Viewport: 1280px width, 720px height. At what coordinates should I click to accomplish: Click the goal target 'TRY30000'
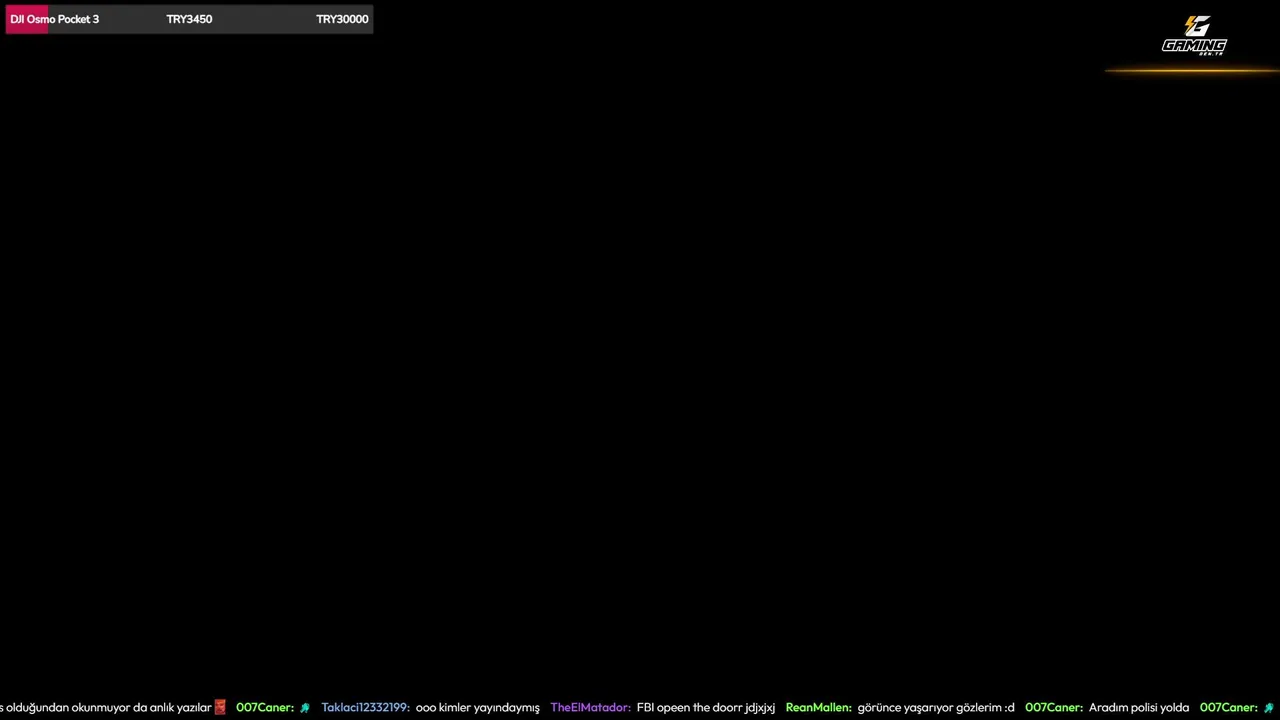pyautogui.click(x=342, y=19)
